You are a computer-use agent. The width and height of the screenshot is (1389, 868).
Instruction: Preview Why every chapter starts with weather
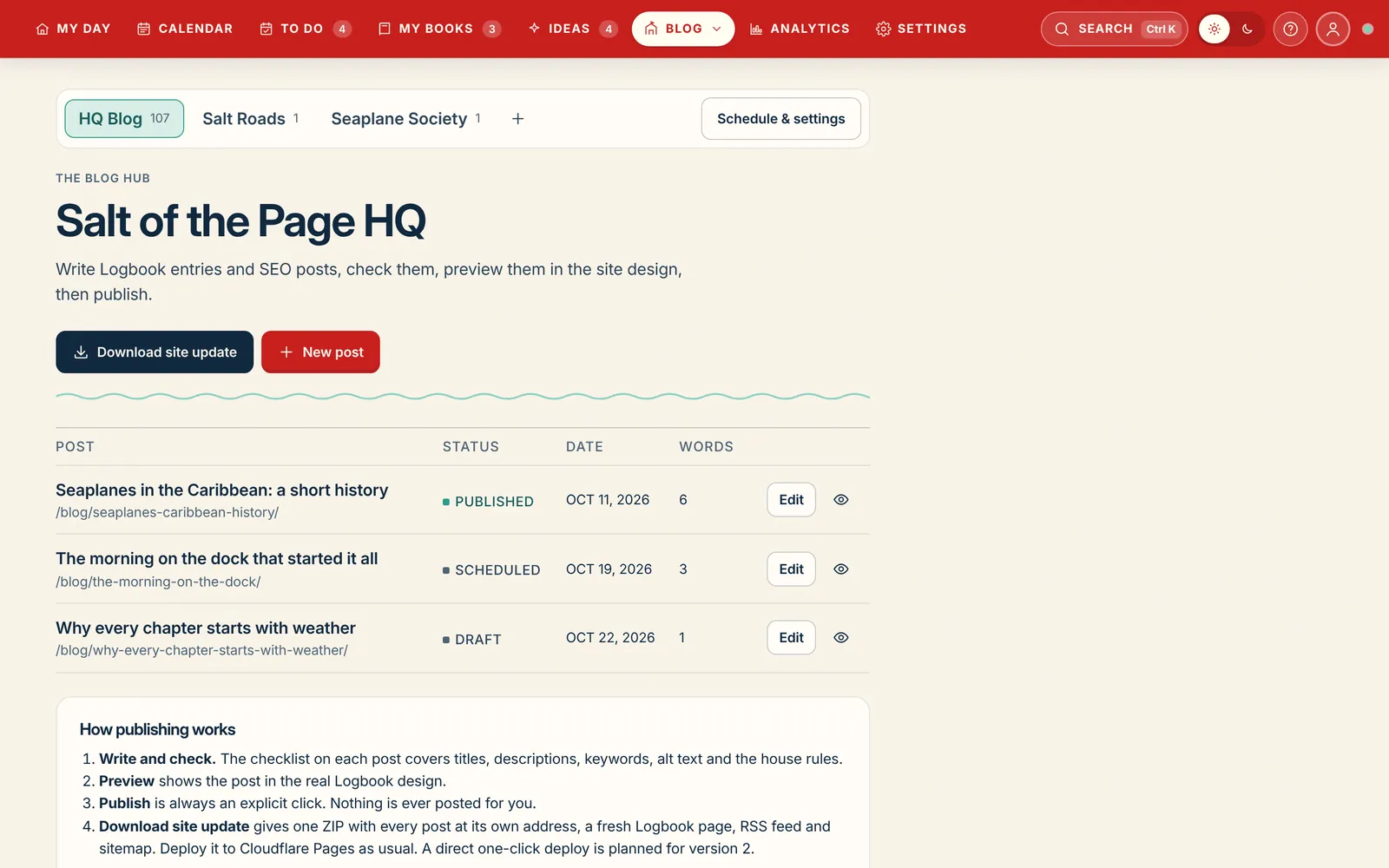[841, 638]
